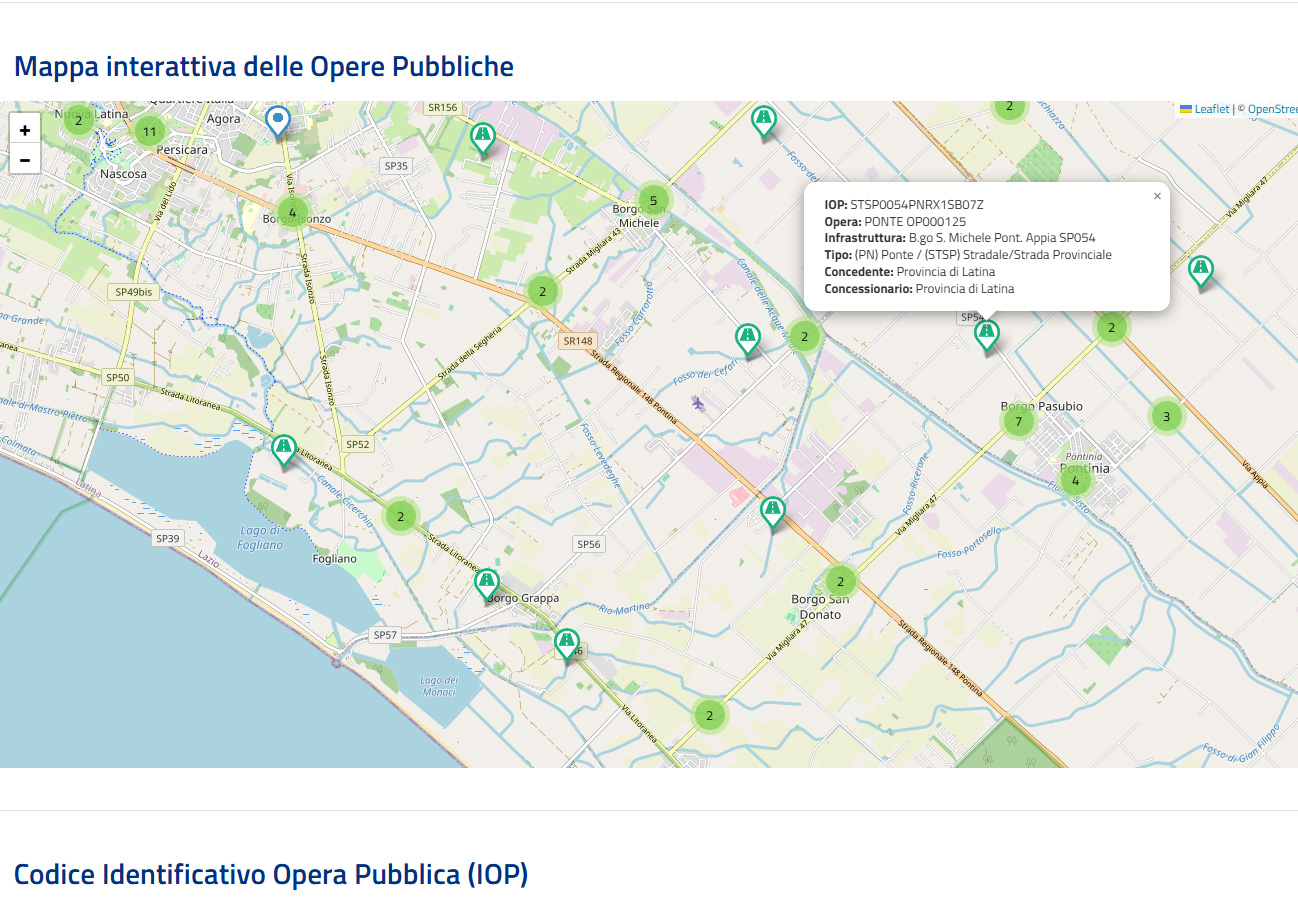1298x899 pixels.
Task: Click Concessionario 'Provincia di Latina' text
Action: (965, 289)
